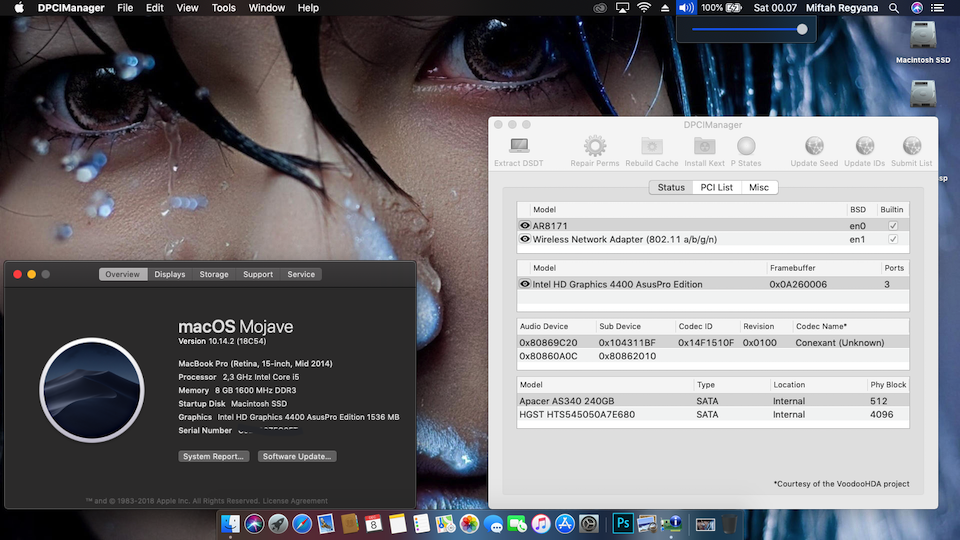Viewport: 960px width, 540px height.
Task: Open the Tools menu in menu bar
Action: click(224, 8)
